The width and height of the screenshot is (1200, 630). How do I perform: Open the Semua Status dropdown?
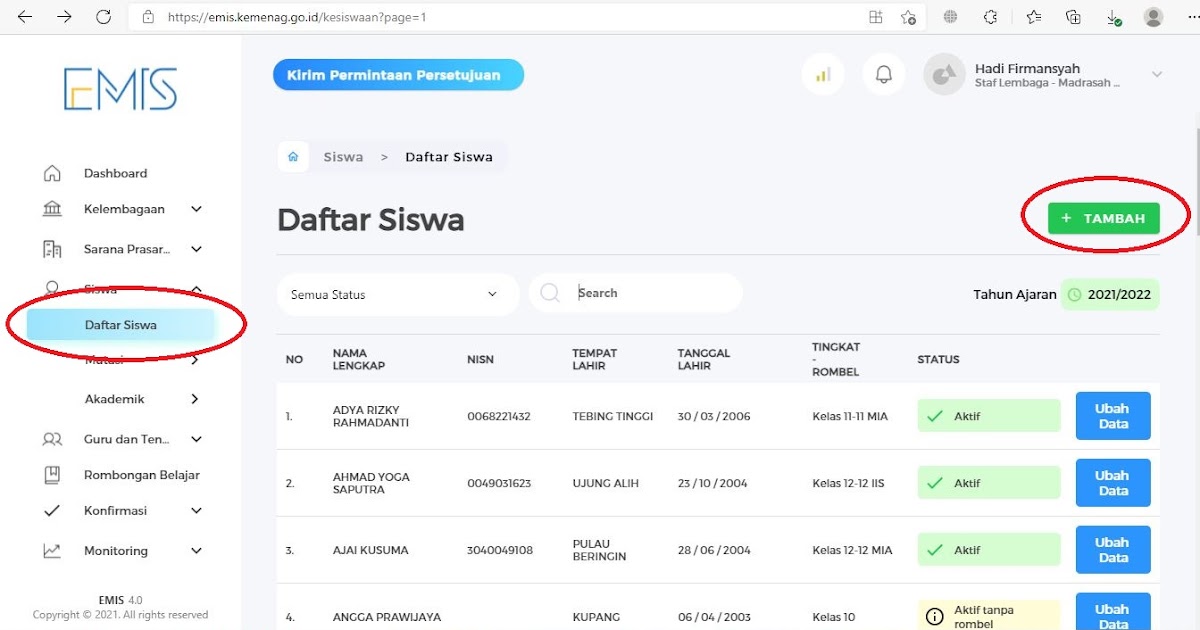point(397,294)
